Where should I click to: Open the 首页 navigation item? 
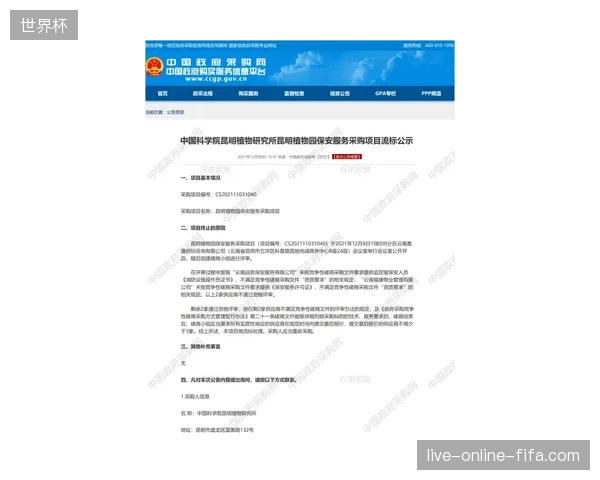(163, 93)
